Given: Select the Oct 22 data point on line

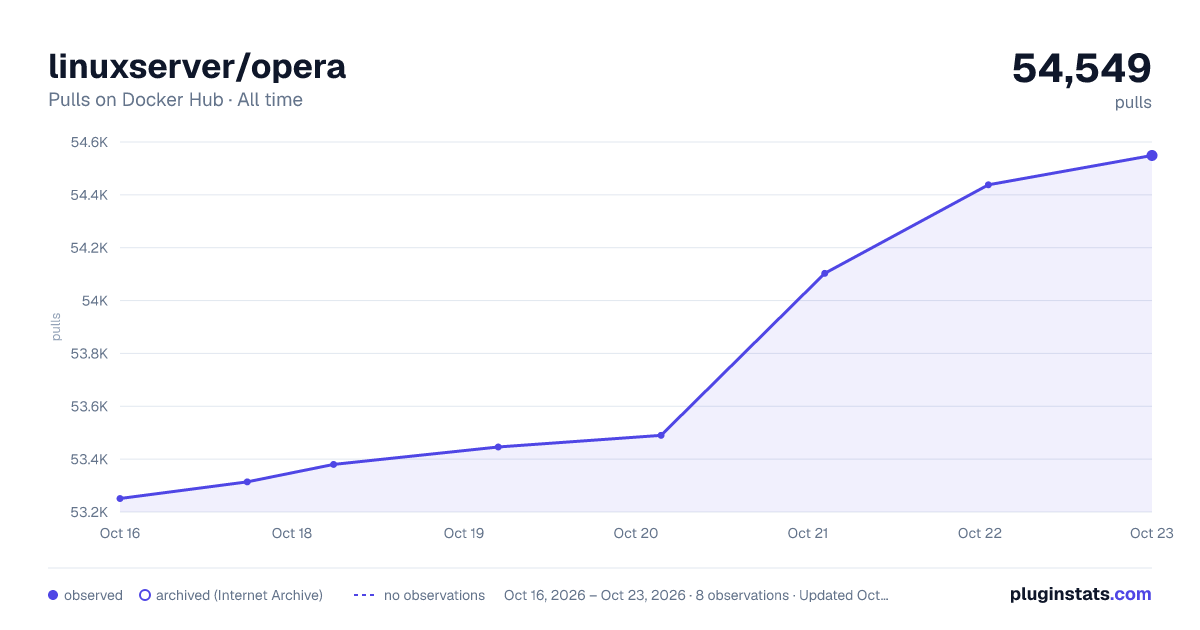Looking at the screenshot, I should (x=988, y=185).
